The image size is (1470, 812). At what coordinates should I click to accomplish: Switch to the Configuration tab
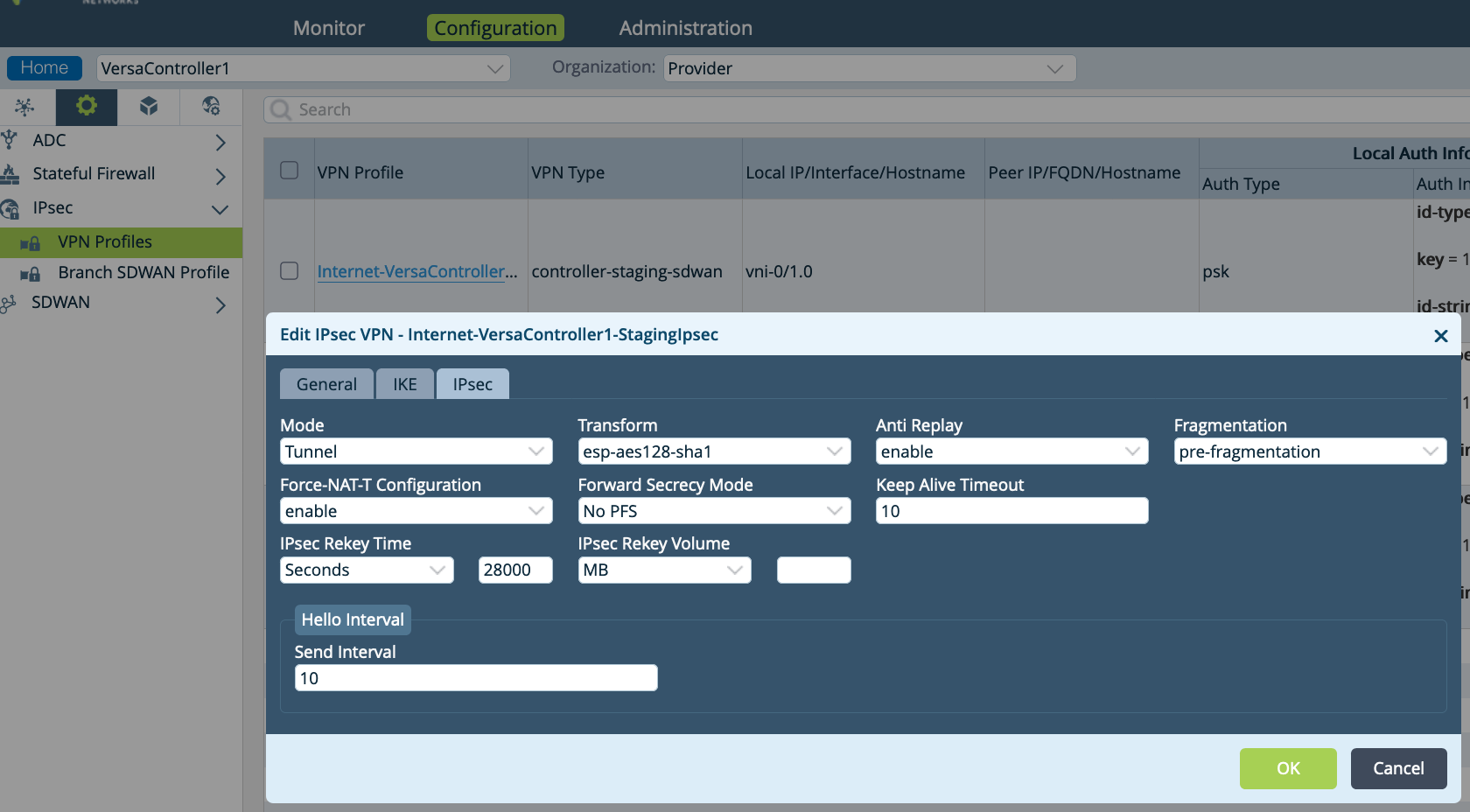495,28
